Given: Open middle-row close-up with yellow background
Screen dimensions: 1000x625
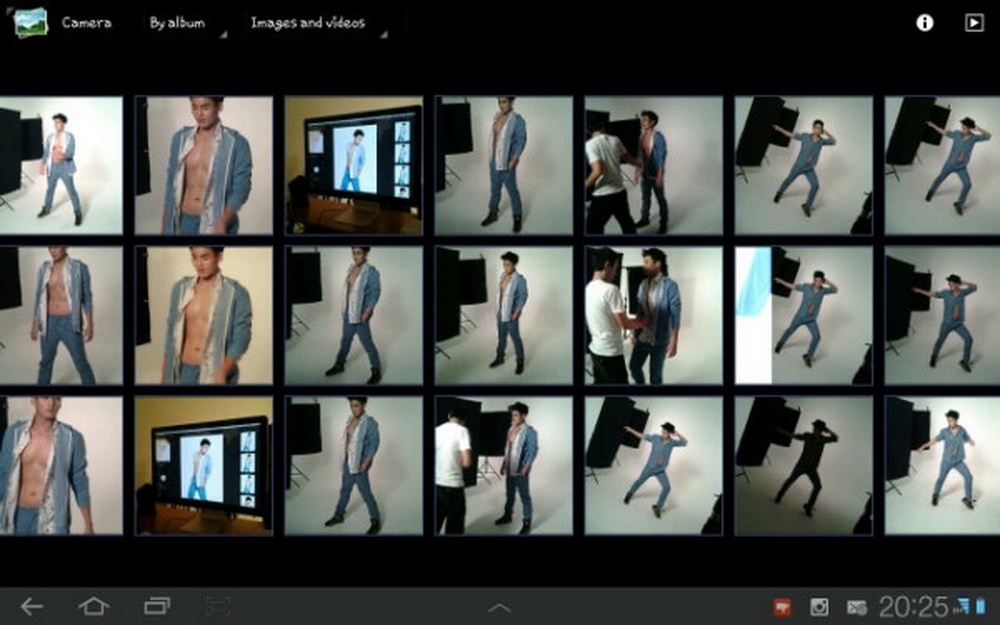Looking at the screenshot, I should (x=203, y=316).
